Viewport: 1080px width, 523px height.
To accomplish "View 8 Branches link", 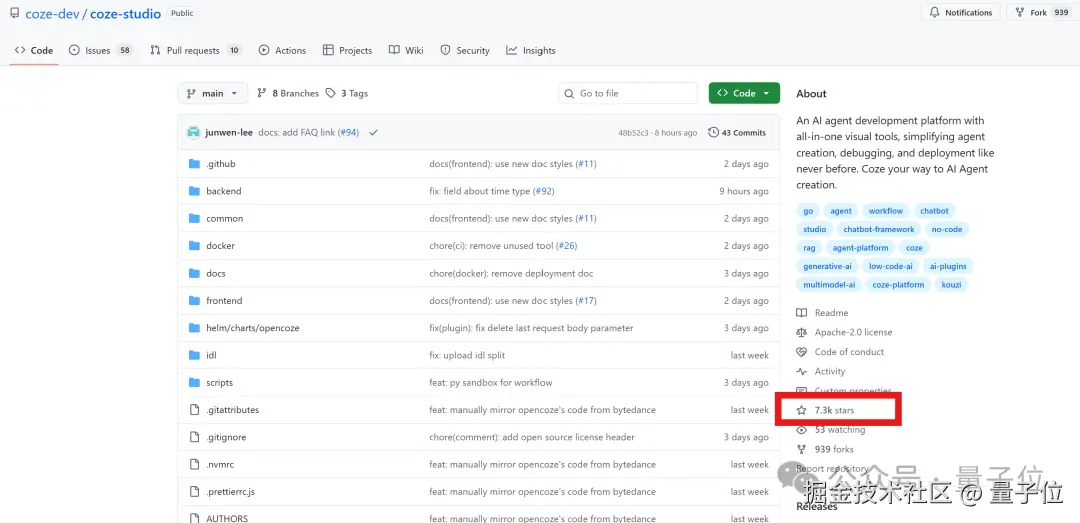I will pyautogui.click(x=288, y=93).
